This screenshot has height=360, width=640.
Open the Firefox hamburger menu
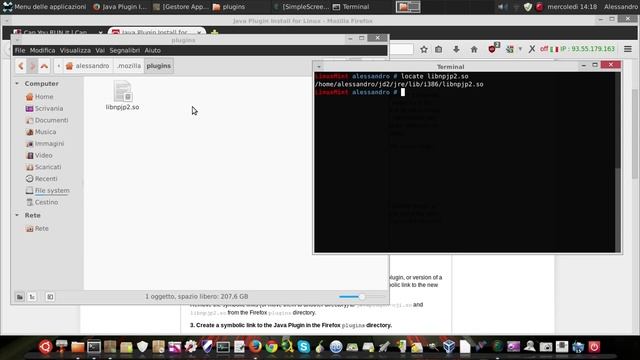pyautogui.click(x=628, y=49)
